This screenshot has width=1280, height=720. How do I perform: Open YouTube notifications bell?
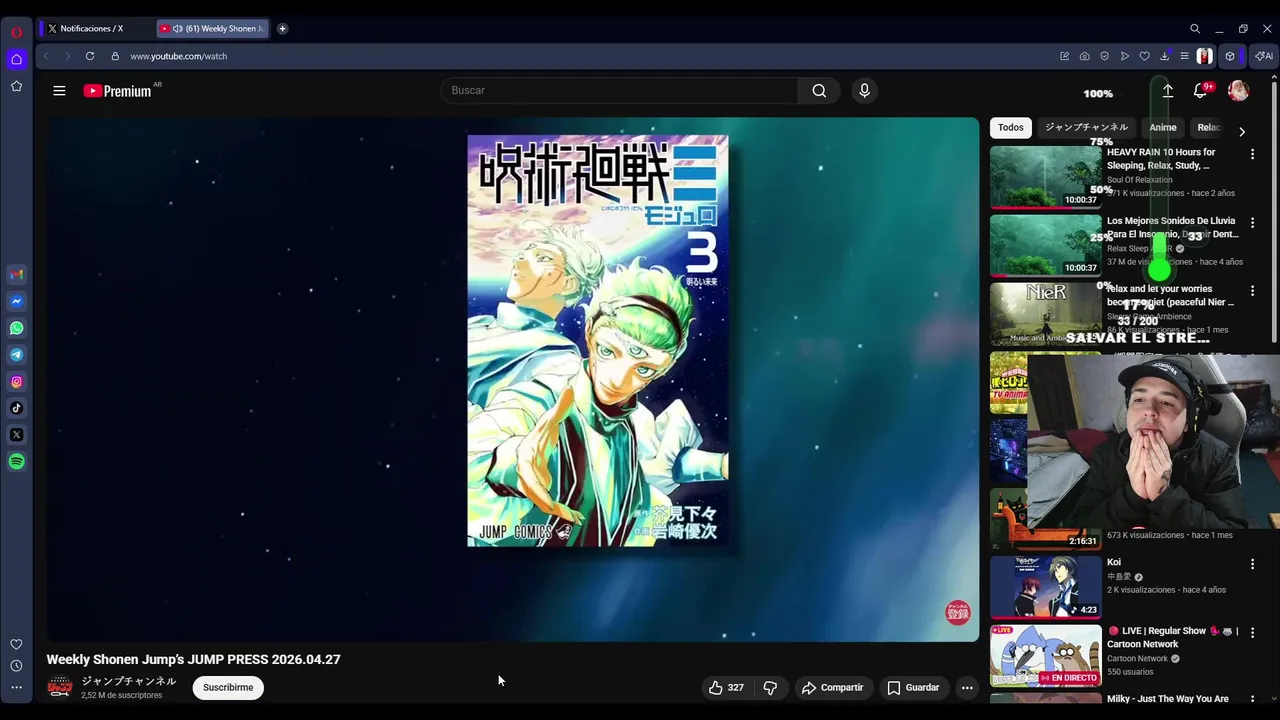click(1201, 91)
